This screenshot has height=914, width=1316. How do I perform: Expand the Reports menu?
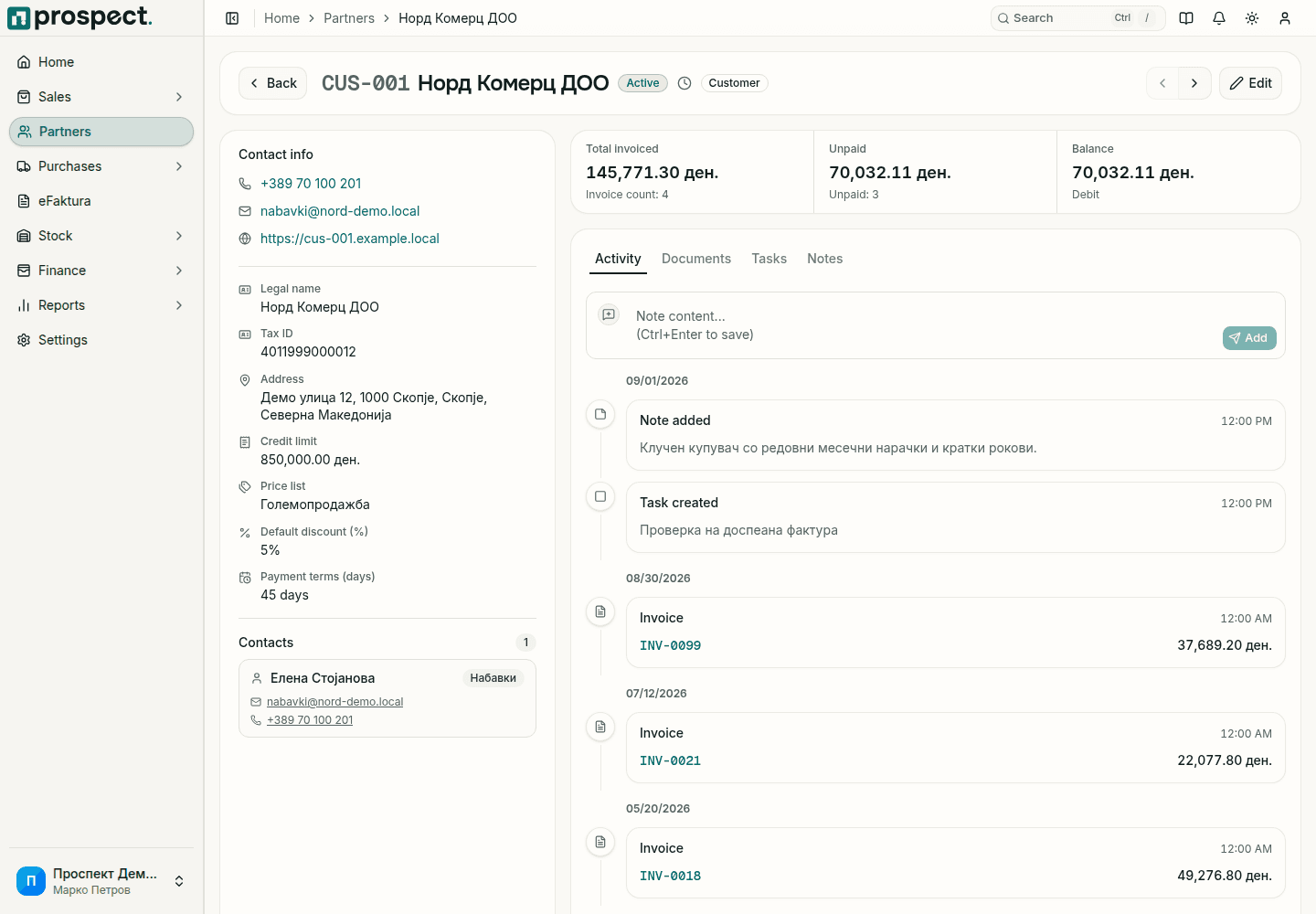coord(101,305)
